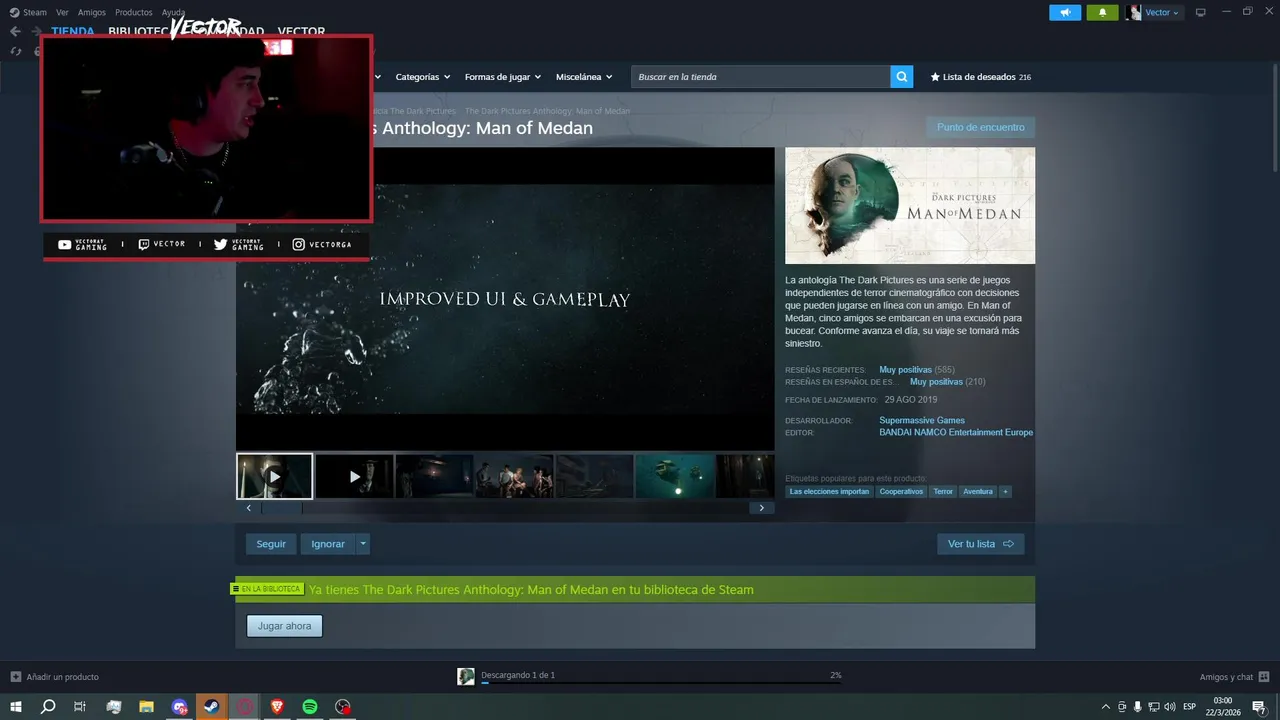Screen dimensions: 1280x720
Task: Click the thumbnail strip scrollbar handle
Action: point(281,508)
